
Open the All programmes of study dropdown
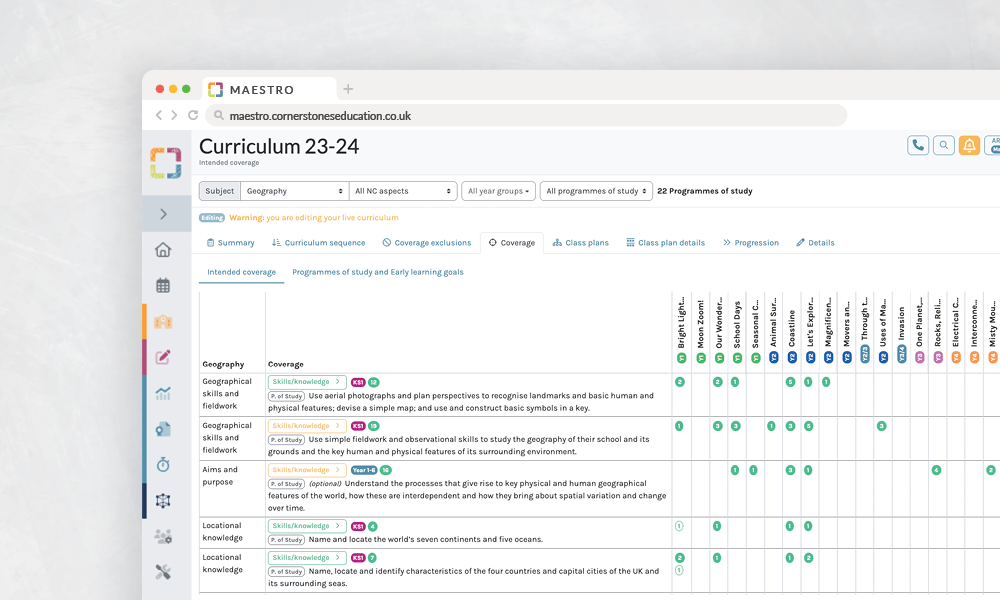596,191
